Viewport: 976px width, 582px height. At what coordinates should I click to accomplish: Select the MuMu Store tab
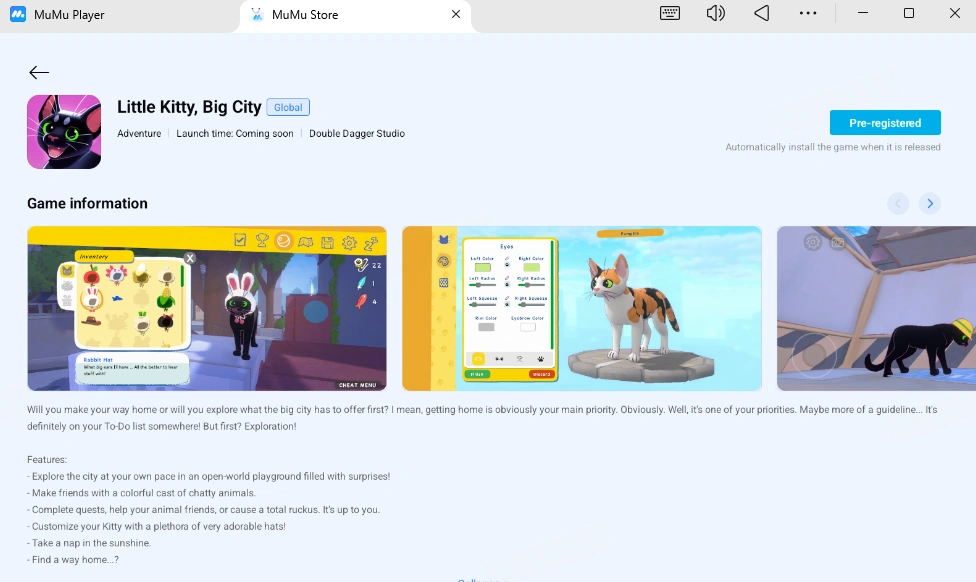coord(355,15)
